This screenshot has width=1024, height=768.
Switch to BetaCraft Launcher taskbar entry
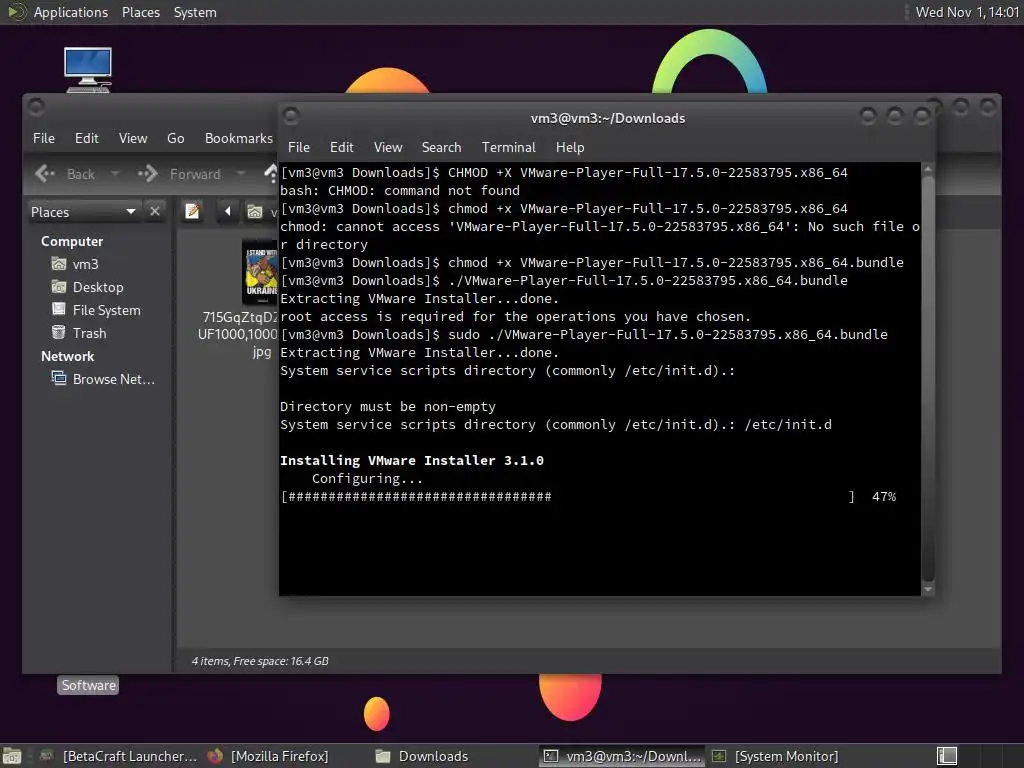[118, 756]
